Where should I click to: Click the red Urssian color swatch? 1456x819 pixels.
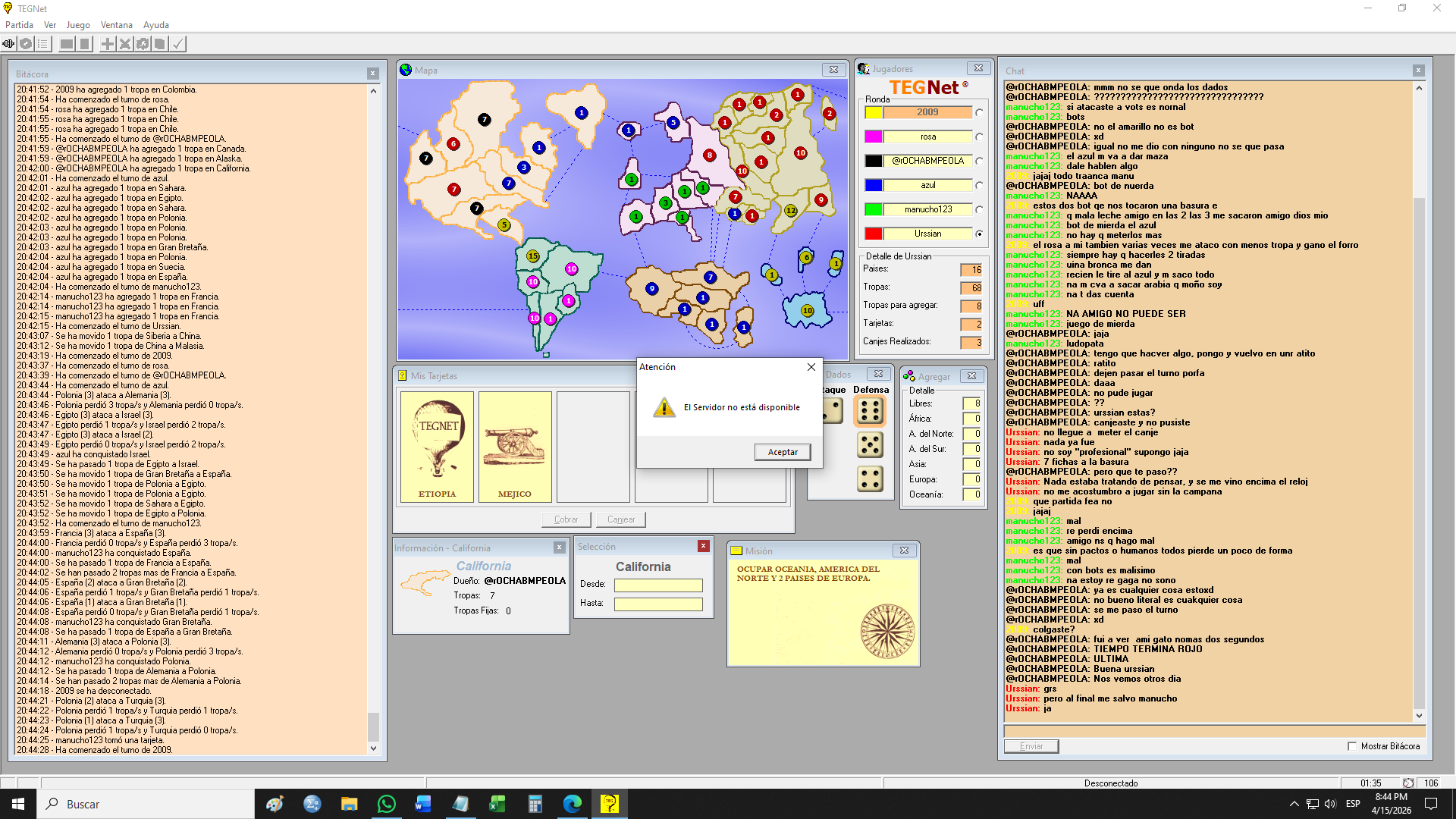coord(874,234)
